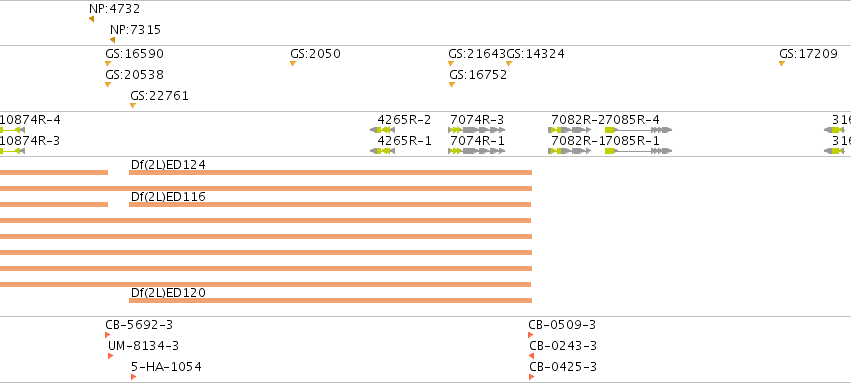Image resolution: width=851 pixels, height=383 pixels.
Task: Click the GS:14324 marker triangle
Action: (x=509, y=63)
